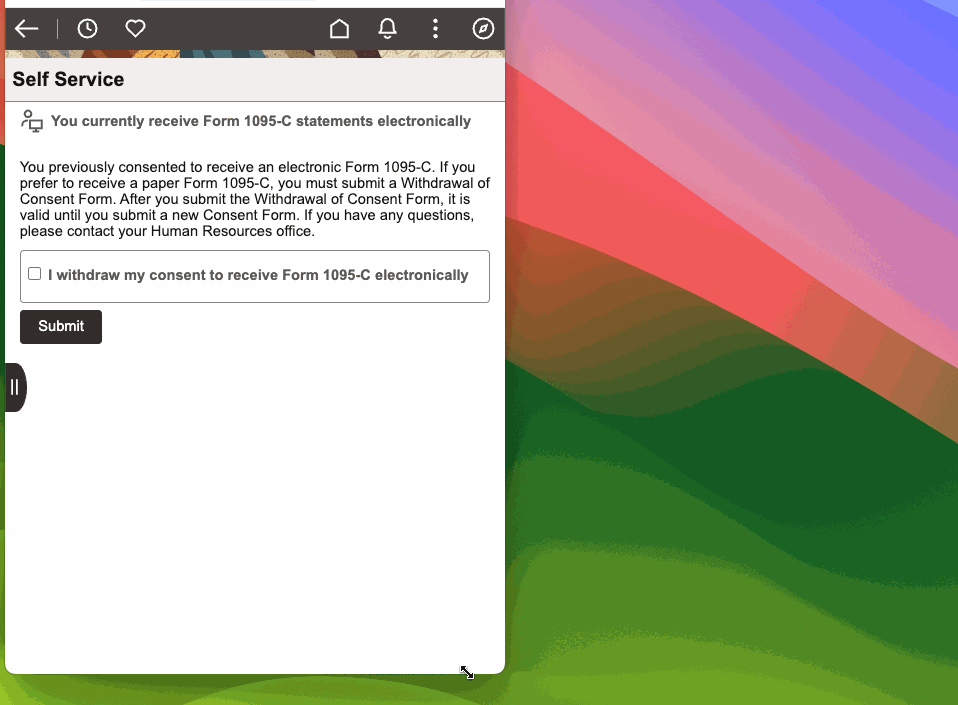Click the 'I withdraw my consent' label text
The height and width of the screenshot is (705, 958).
pos(258,275)
